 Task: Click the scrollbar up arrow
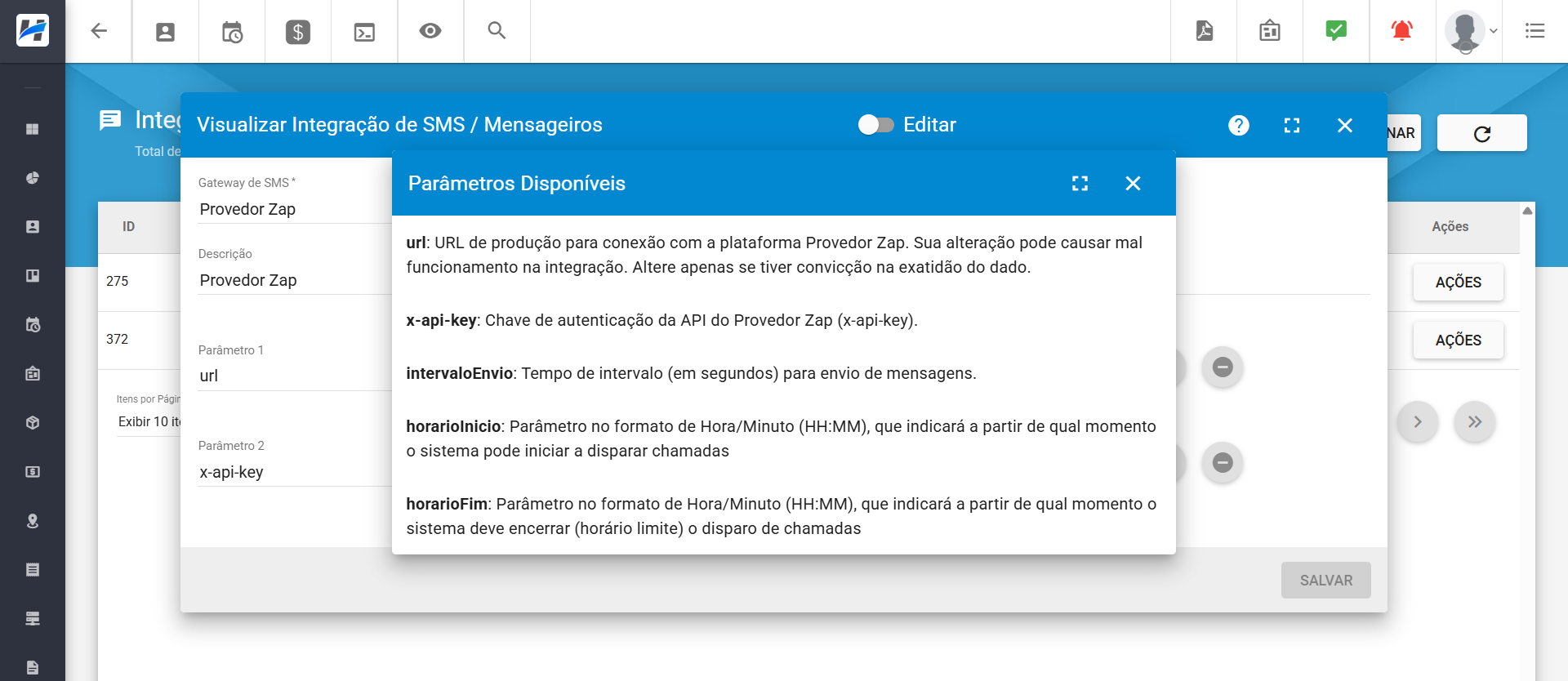coord(1527,211)
